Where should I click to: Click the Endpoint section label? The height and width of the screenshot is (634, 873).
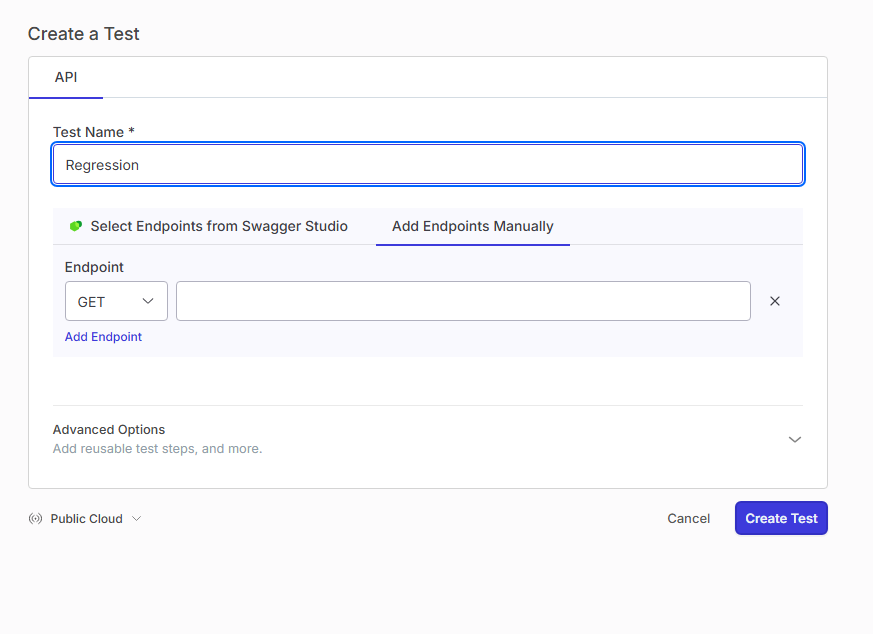click(93, 267)
